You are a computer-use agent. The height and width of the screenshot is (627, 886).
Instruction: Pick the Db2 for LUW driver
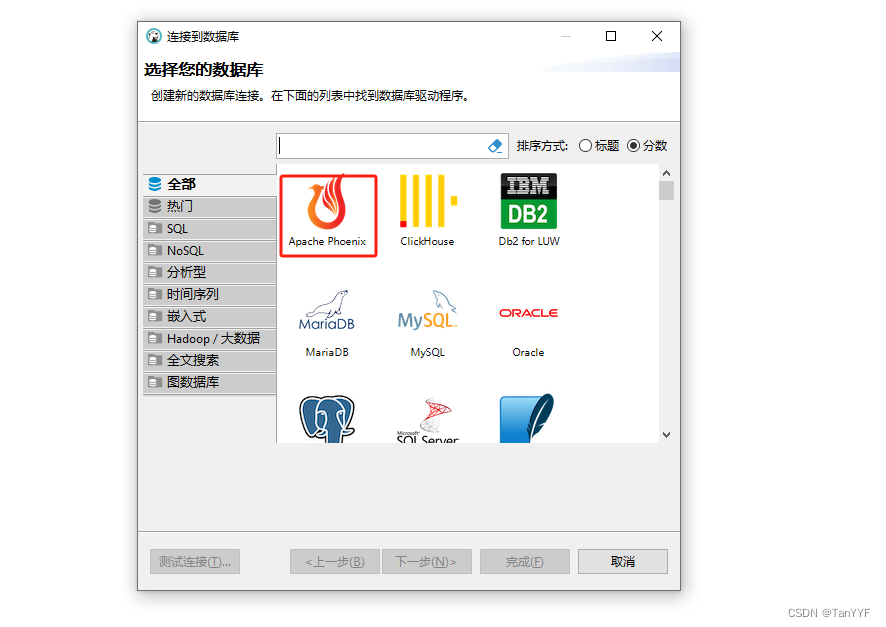pyautogui.click(x=529, y=210)
